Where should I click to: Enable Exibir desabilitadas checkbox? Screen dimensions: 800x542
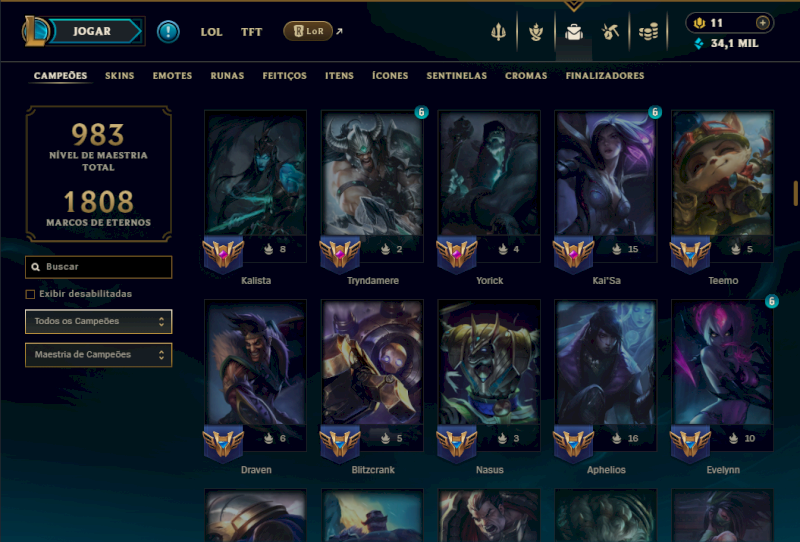pos(30,294)
